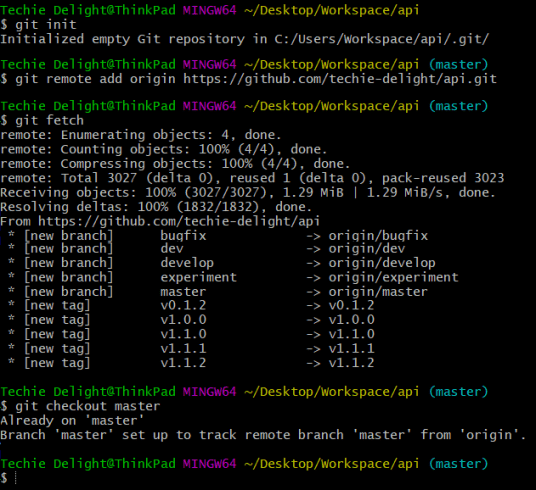The width and height of the screenshot is (536, 490).
Task: Click the 'Receiving objects: 100%' line
Action: coord(248,193)
